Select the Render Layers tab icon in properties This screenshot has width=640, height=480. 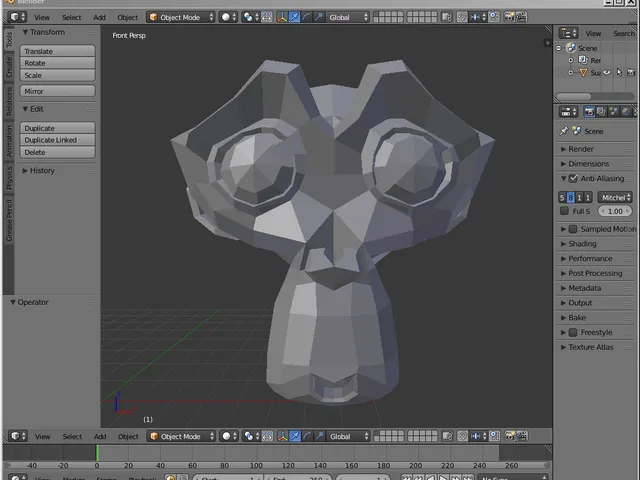(601, 111)
